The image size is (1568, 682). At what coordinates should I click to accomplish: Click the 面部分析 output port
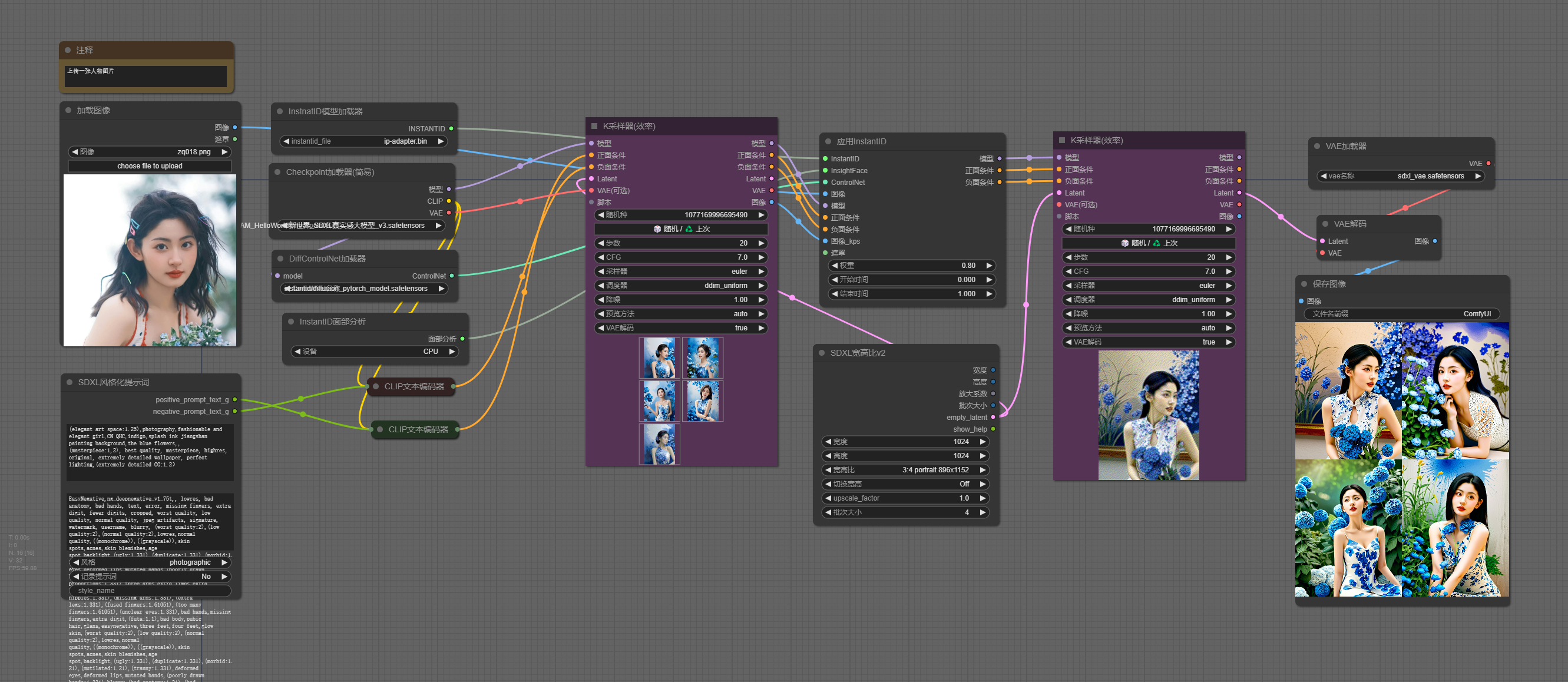[462, 339]
